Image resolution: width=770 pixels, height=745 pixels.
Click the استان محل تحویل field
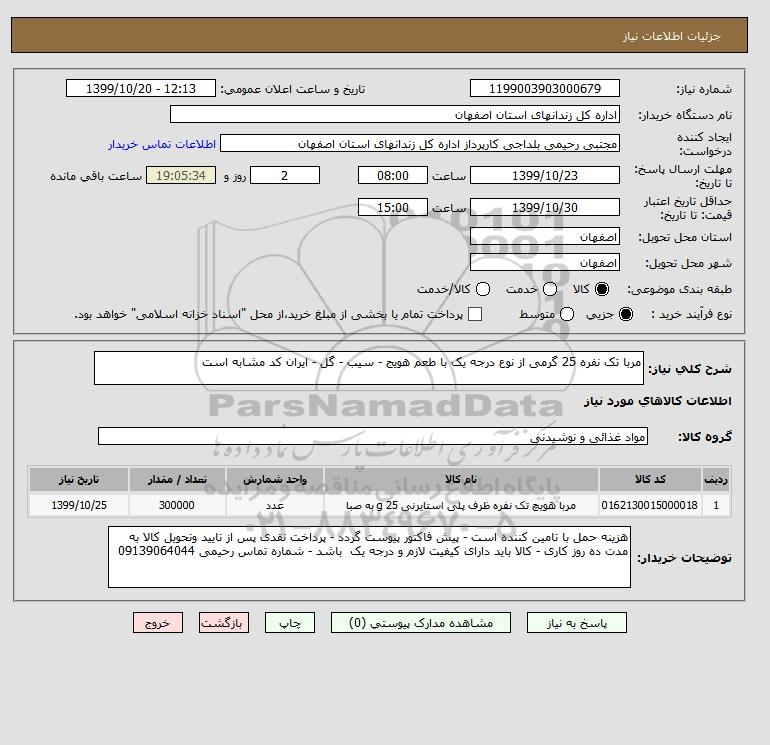545,237
